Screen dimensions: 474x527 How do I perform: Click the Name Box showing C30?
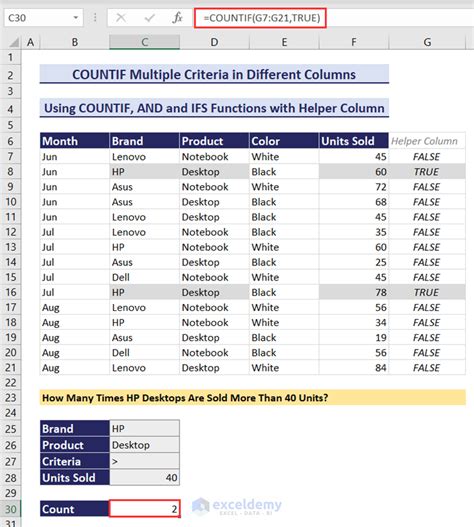pyautogui.click(x=43, y=18)
